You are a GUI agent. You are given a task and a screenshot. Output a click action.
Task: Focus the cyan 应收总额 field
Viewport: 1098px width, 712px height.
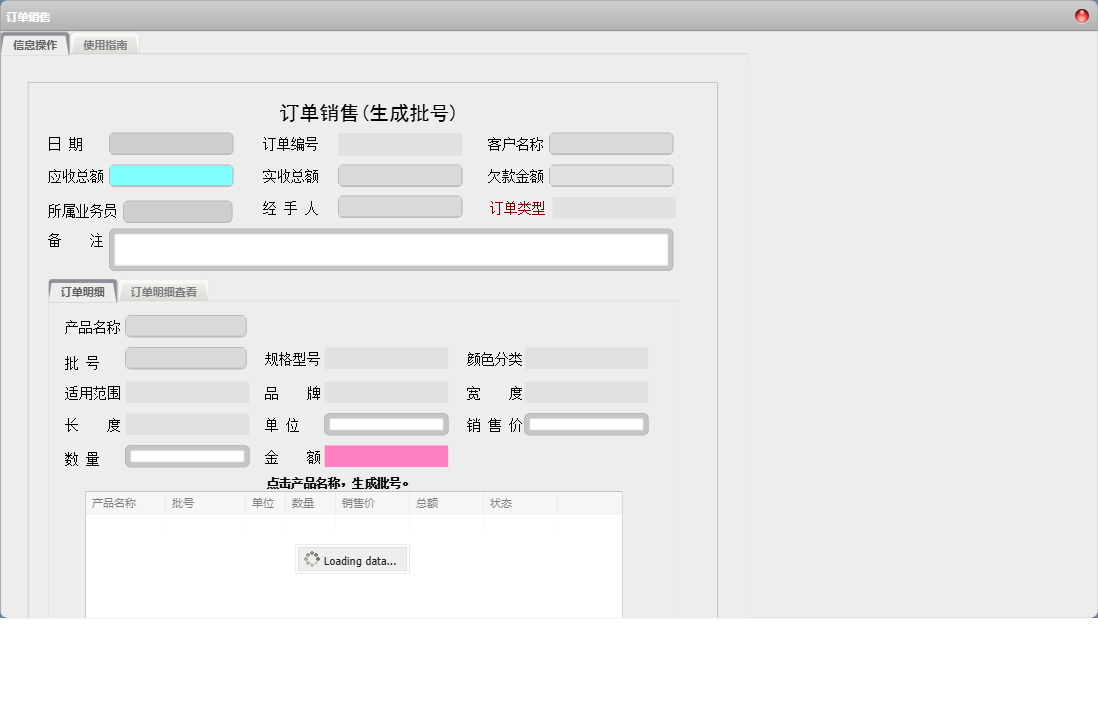[172, 175]
